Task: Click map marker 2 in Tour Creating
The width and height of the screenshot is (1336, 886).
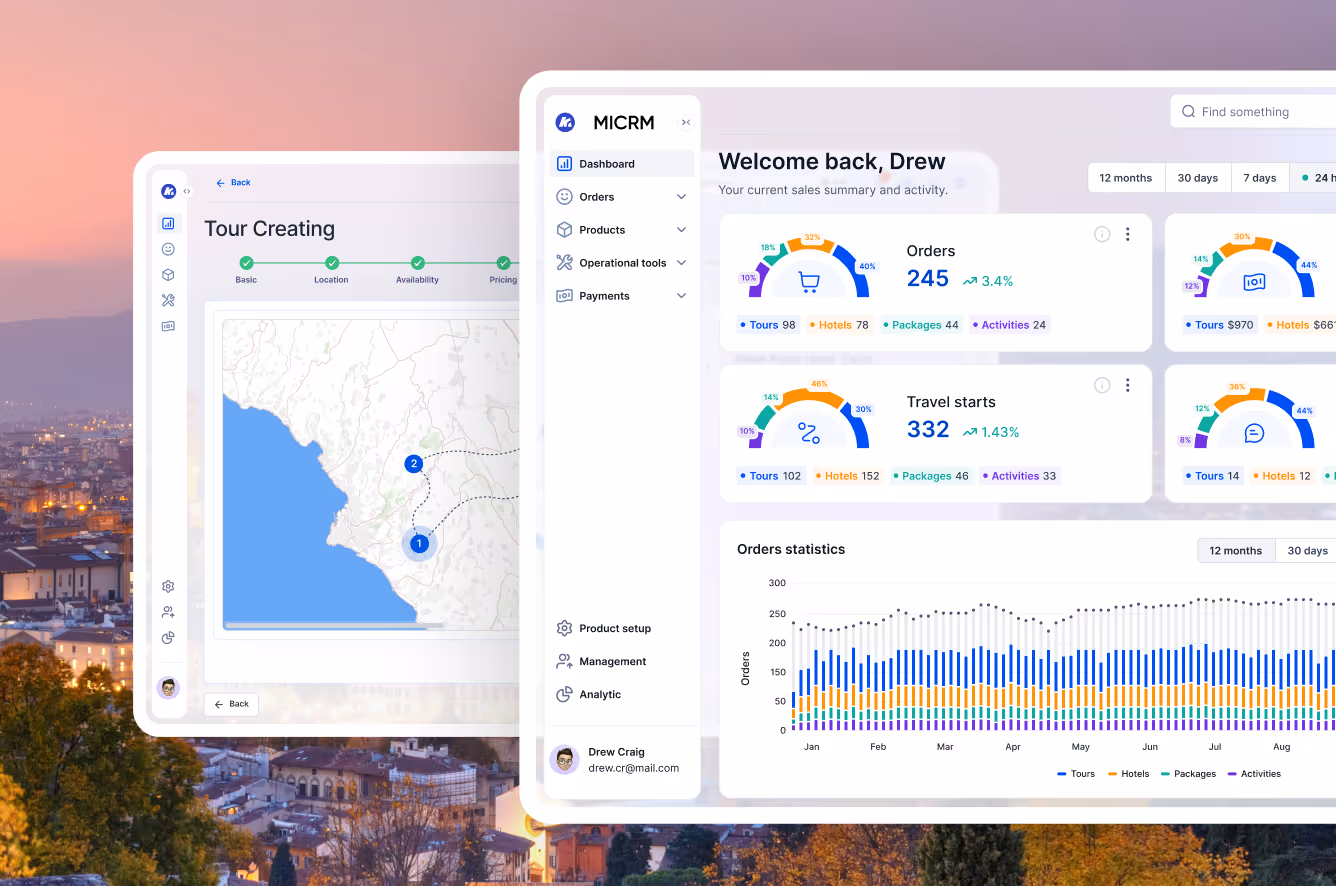Action: (413, 464)
